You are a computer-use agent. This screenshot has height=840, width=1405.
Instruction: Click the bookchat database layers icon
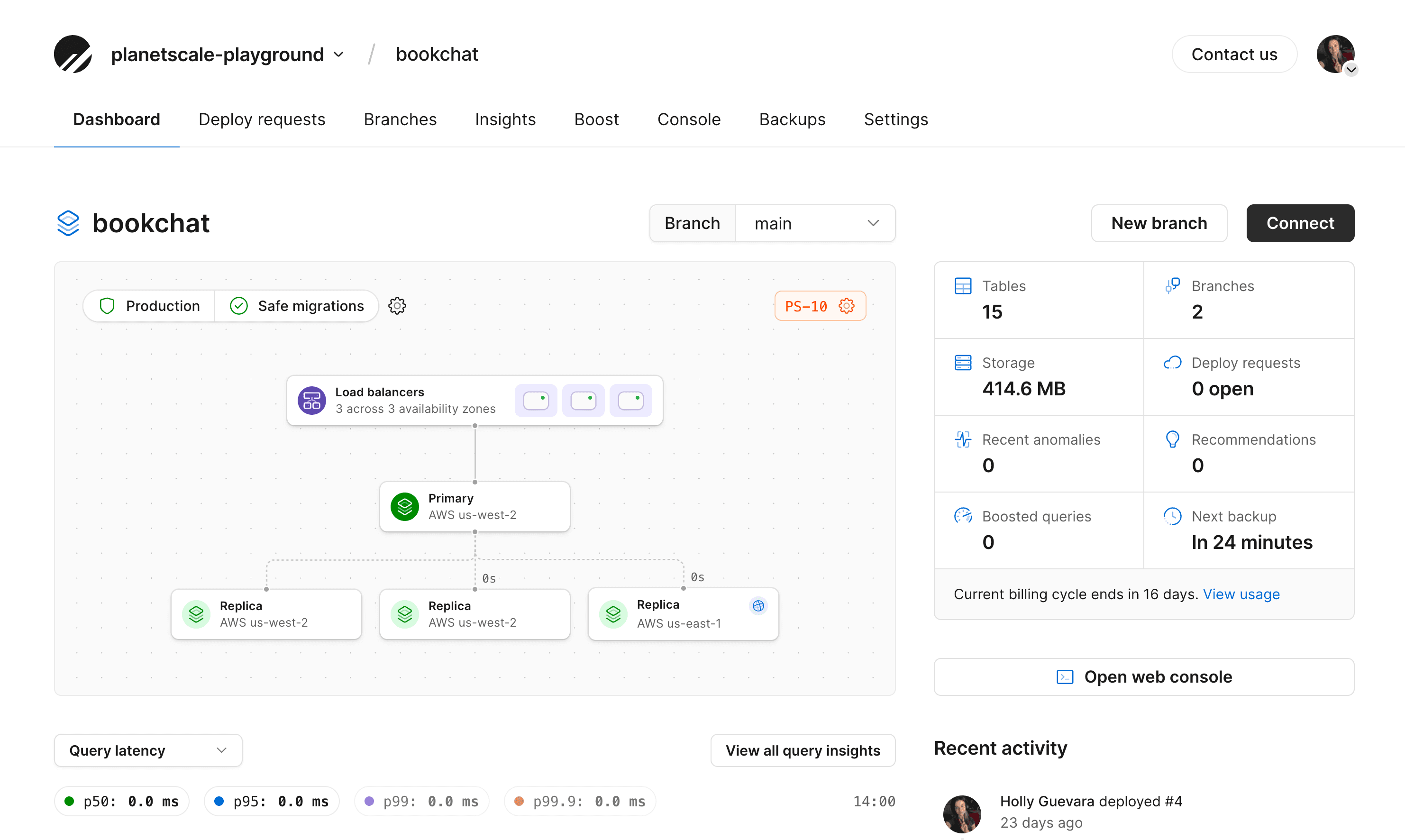point(68,223)
